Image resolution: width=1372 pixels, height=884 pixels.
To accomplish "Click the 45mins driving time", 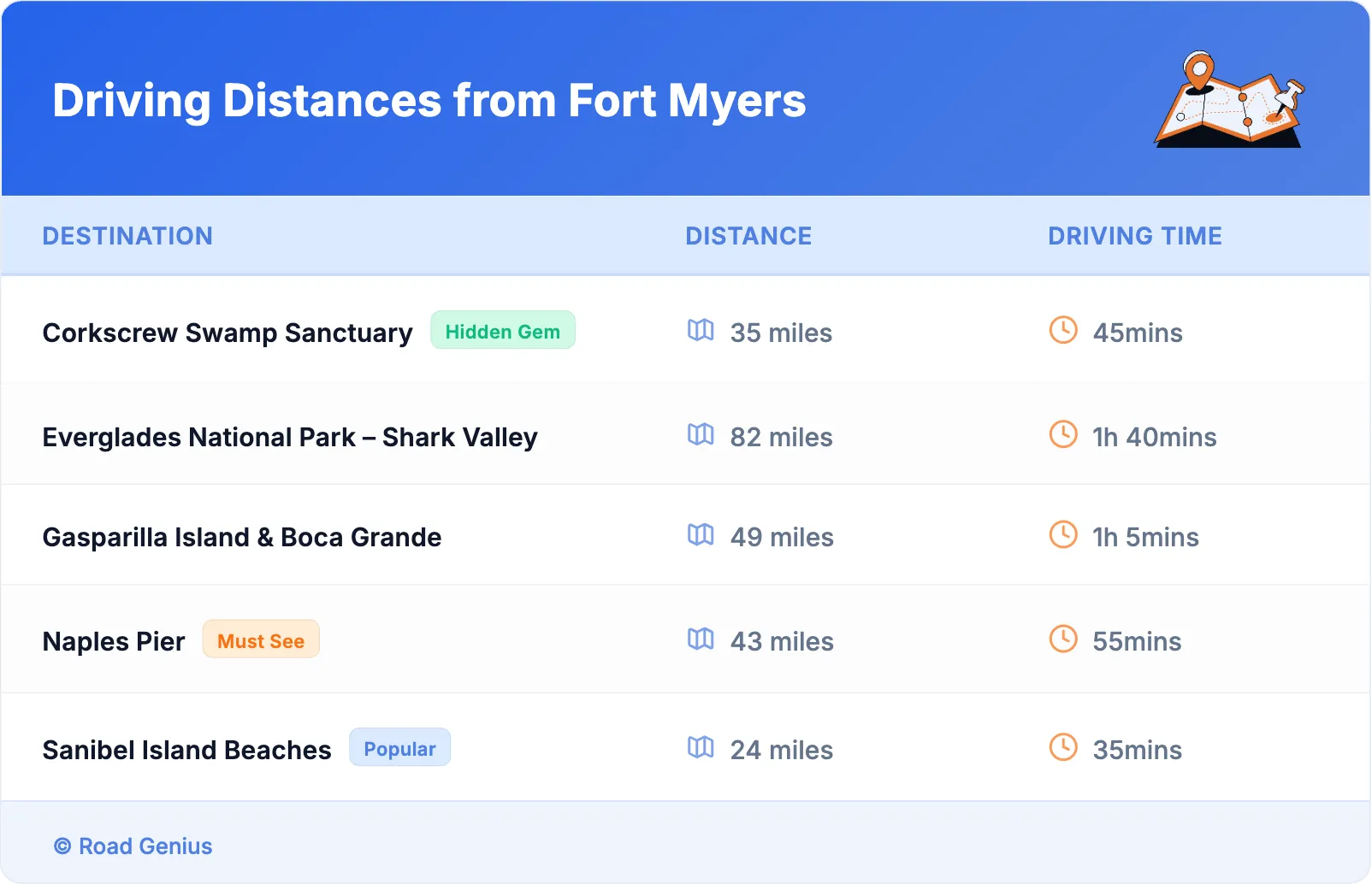I will coord(1138,333).
